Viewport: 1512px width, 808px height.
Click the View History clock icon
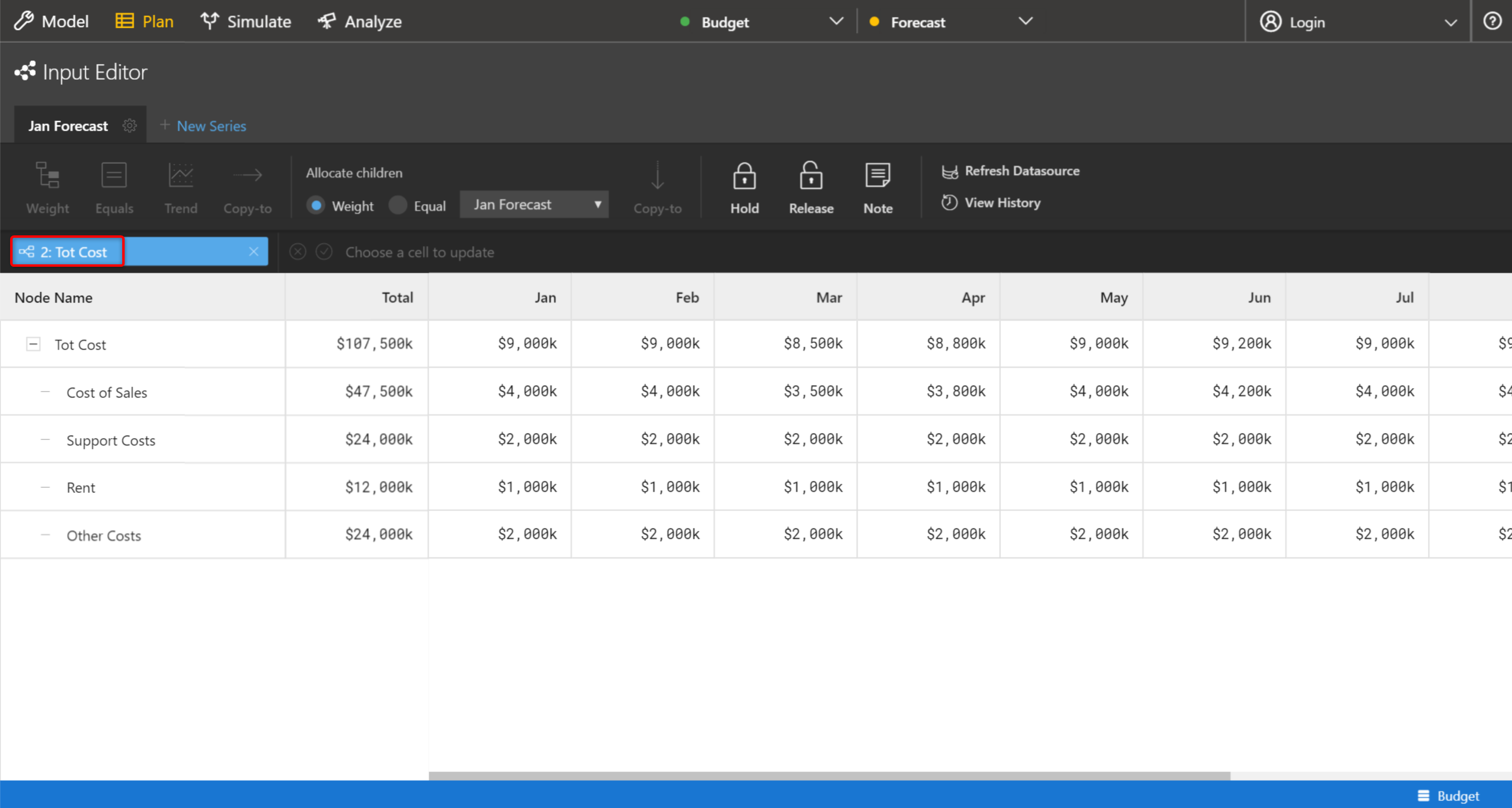point(950,202)
